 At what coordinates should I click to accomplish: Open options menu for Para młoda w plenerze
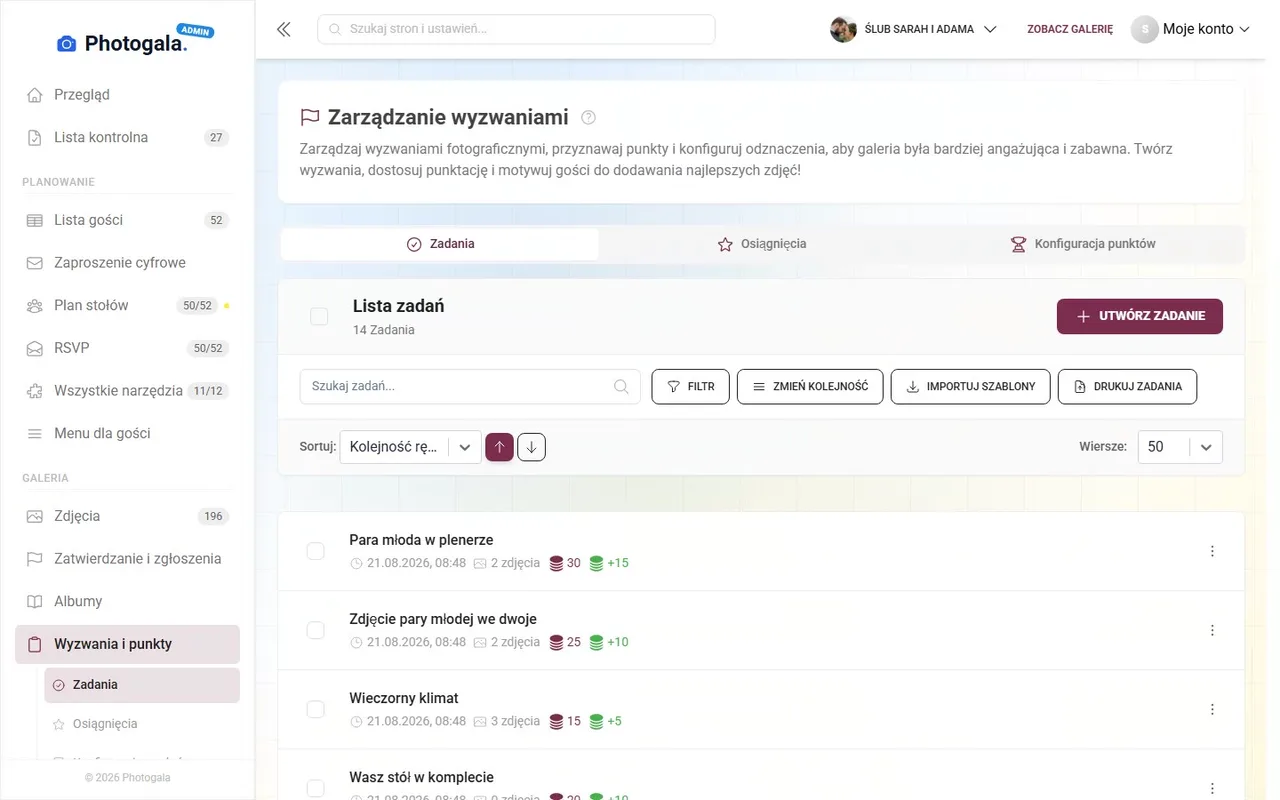point(1212,551)
